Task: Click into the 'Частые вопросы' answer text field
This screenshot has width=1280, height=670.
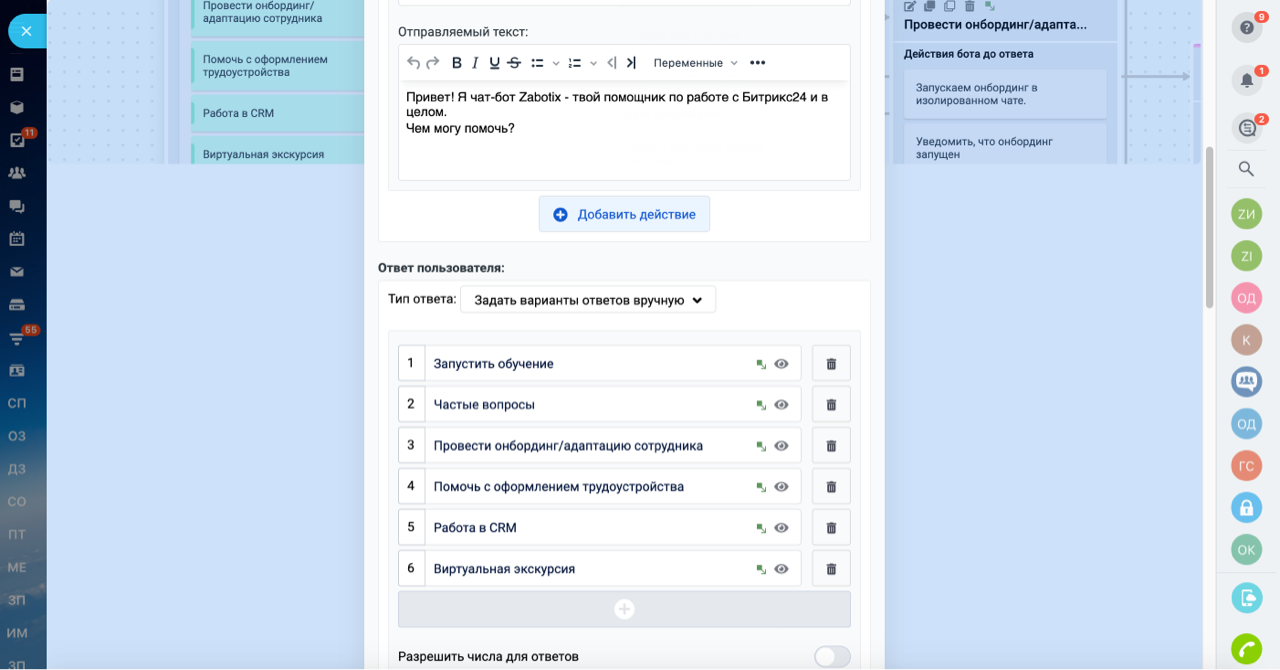Action: click(590, 405)
